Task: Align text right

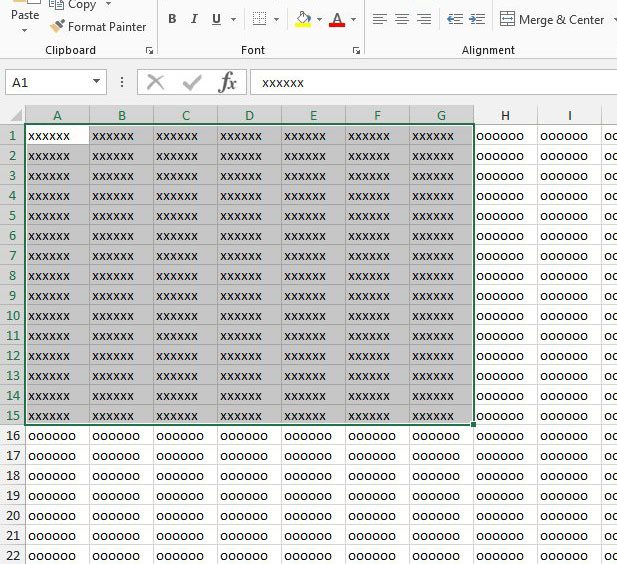Action: point(424,19)
